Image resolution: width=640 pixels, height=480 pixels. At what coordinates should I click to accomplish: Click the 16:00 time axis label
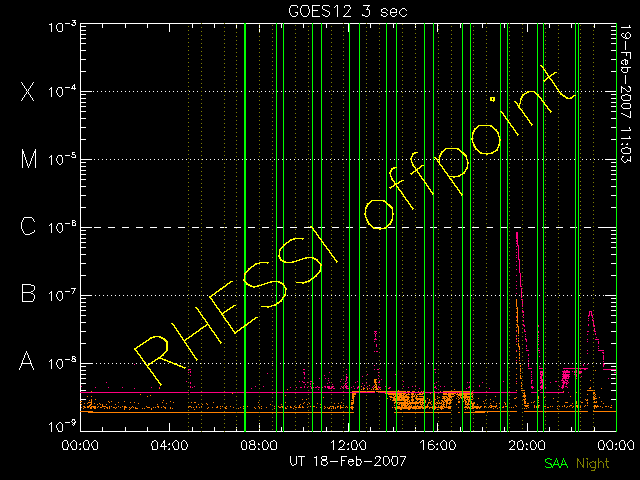(x=437, y=445)
